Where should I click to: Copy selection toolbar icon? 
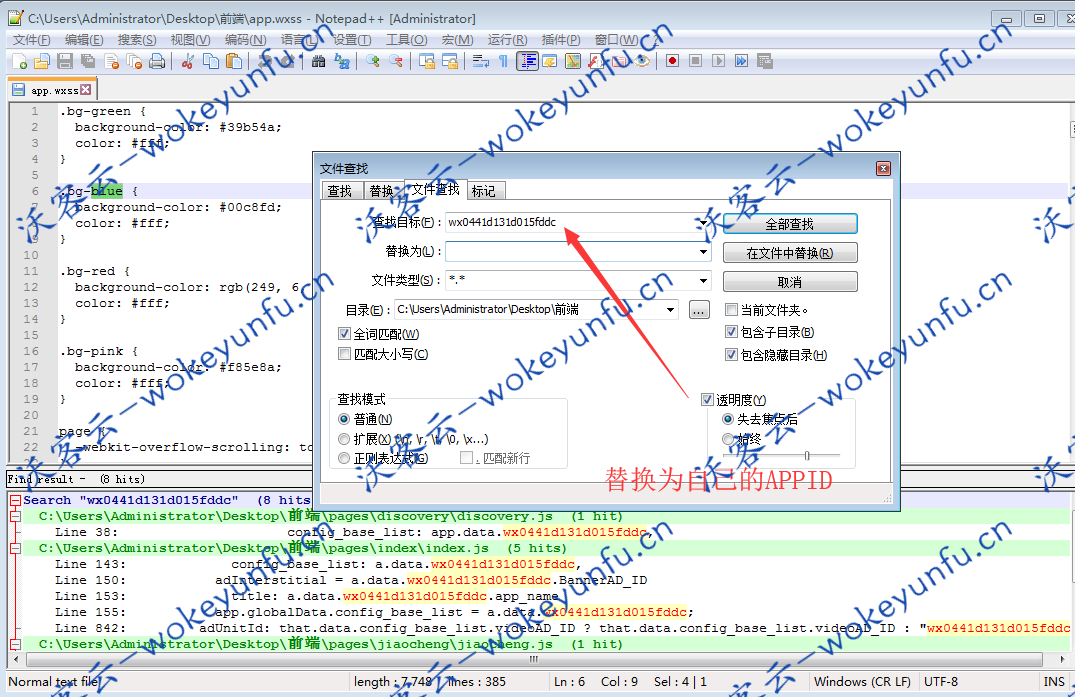[210, 62]
